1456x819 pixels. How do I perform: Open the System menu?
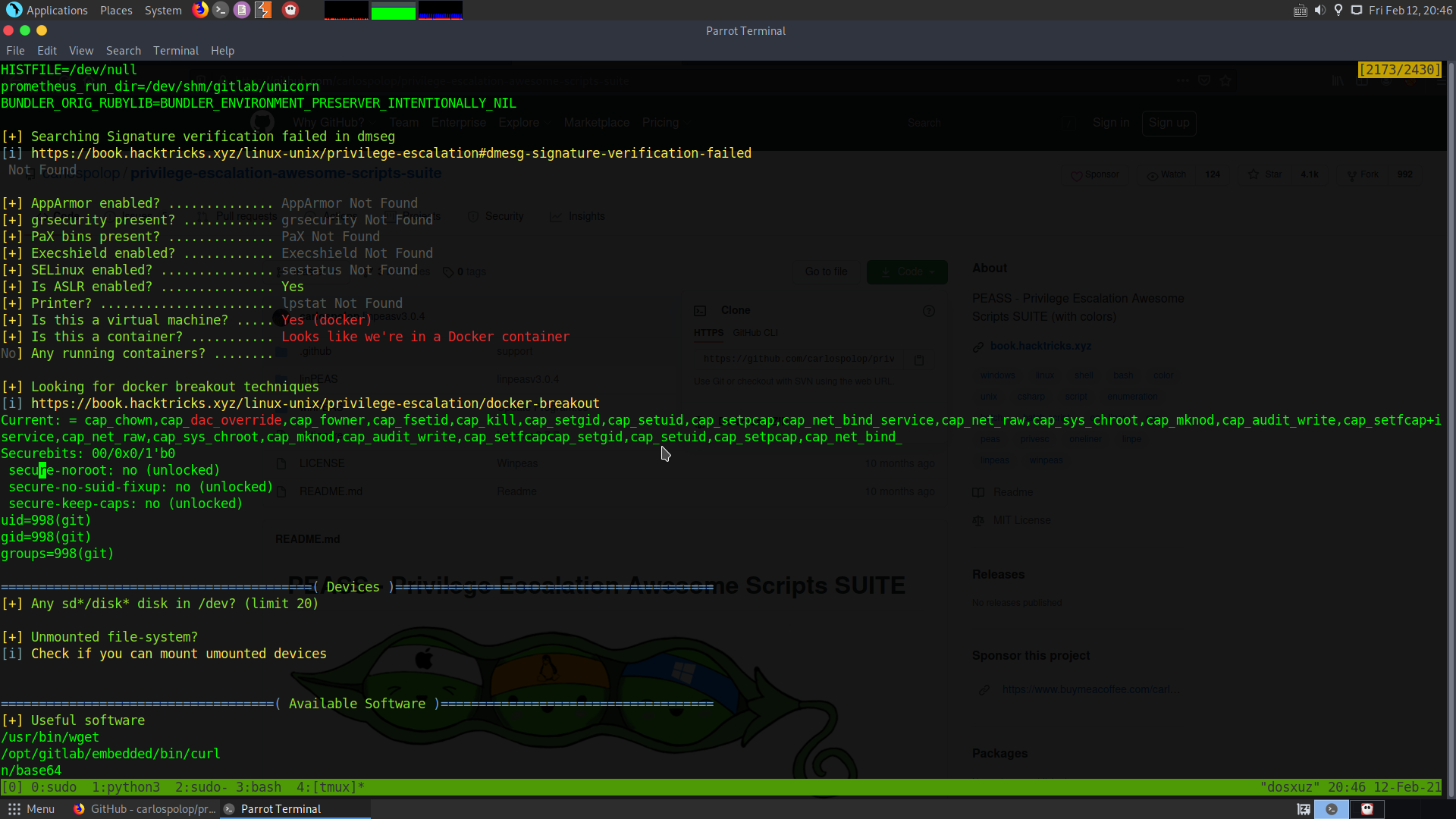(163, 10)
